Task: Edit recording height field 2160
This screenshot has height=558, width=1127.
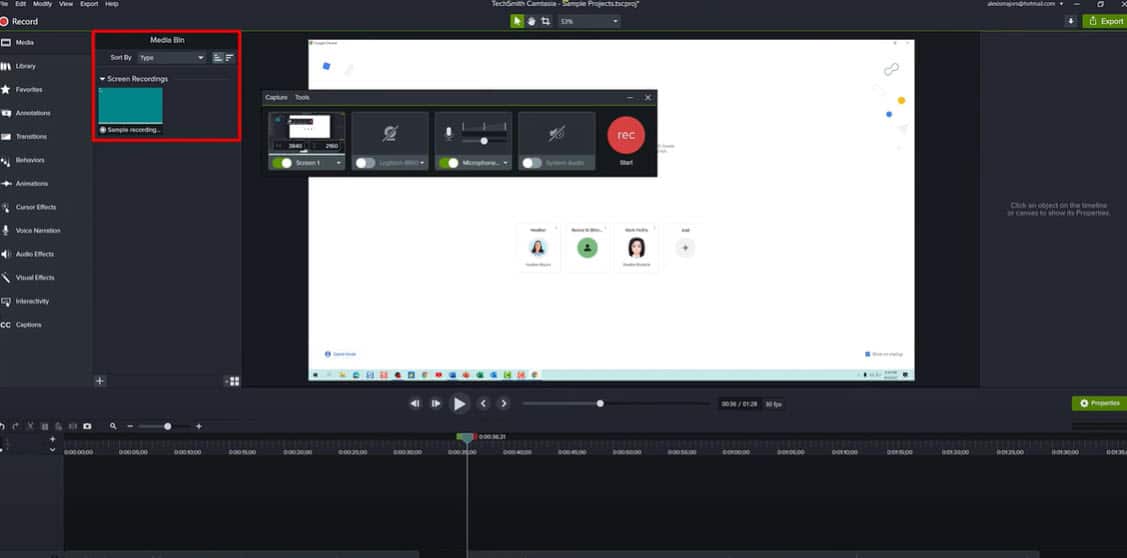Action: click(x=331, y=146)
